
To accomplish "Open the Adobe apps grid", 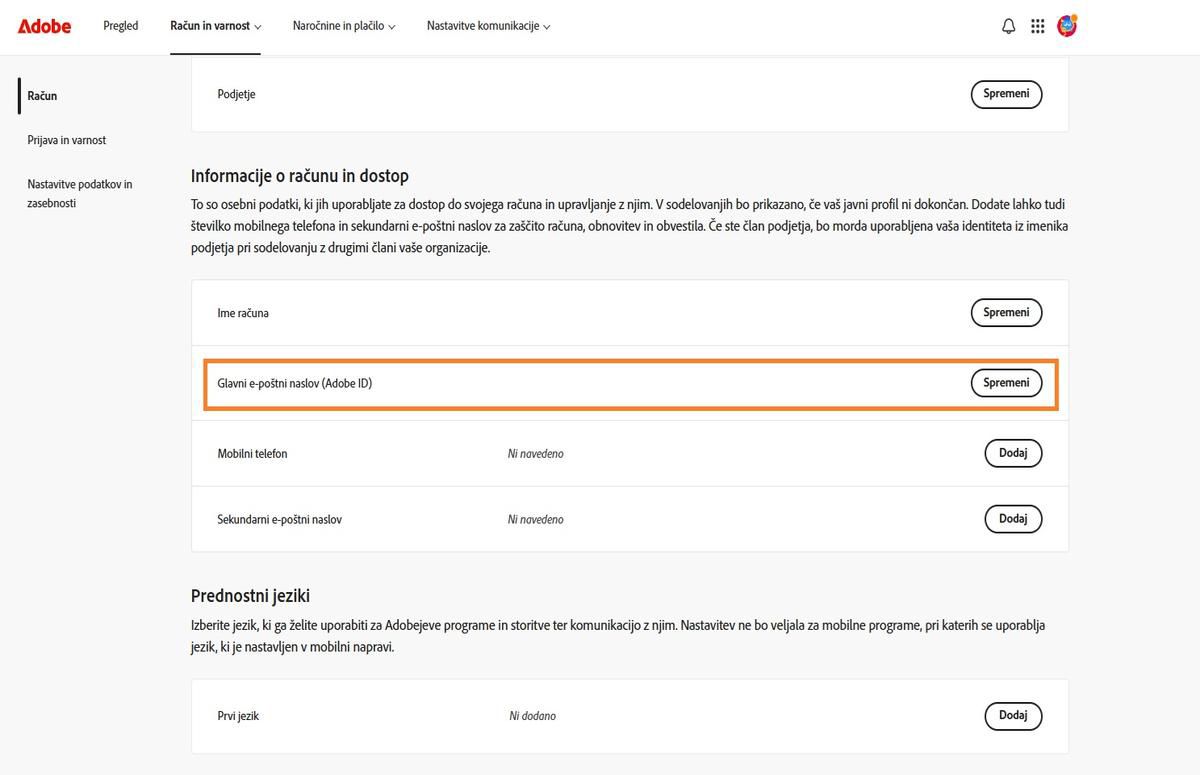I will (x=1038, y=26).
